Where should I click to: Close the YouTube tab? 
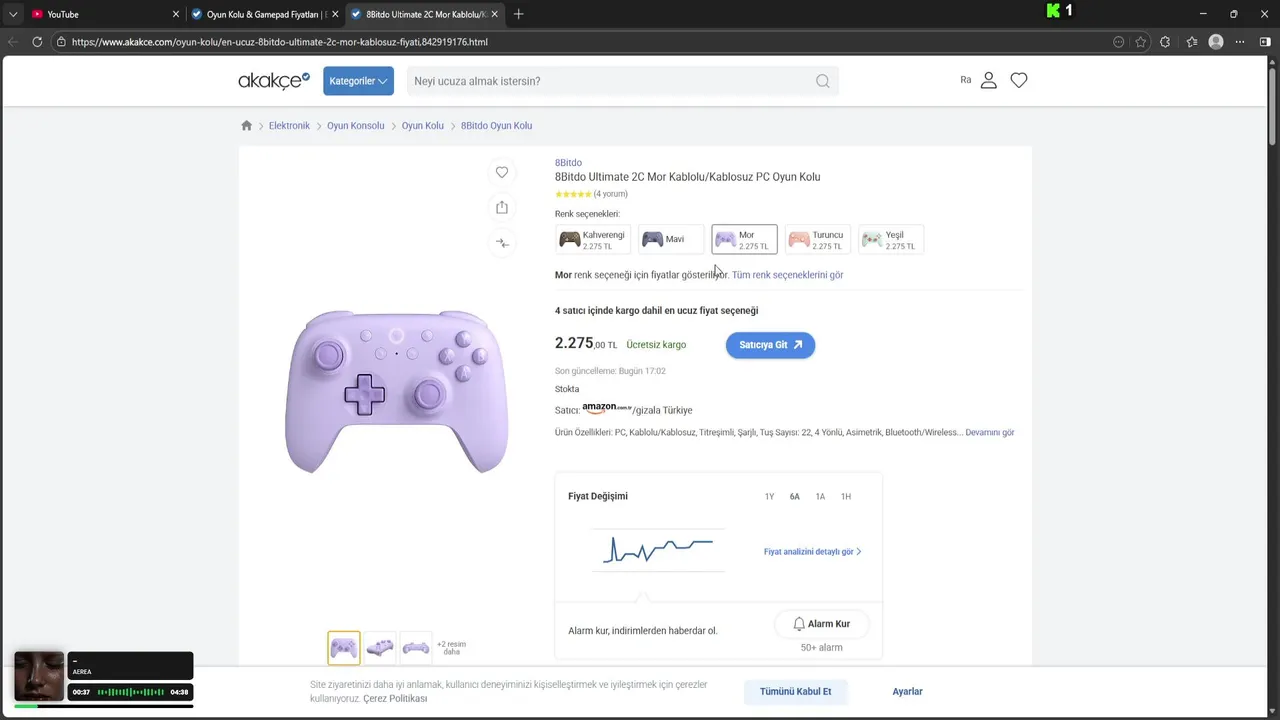coord(176,14)
